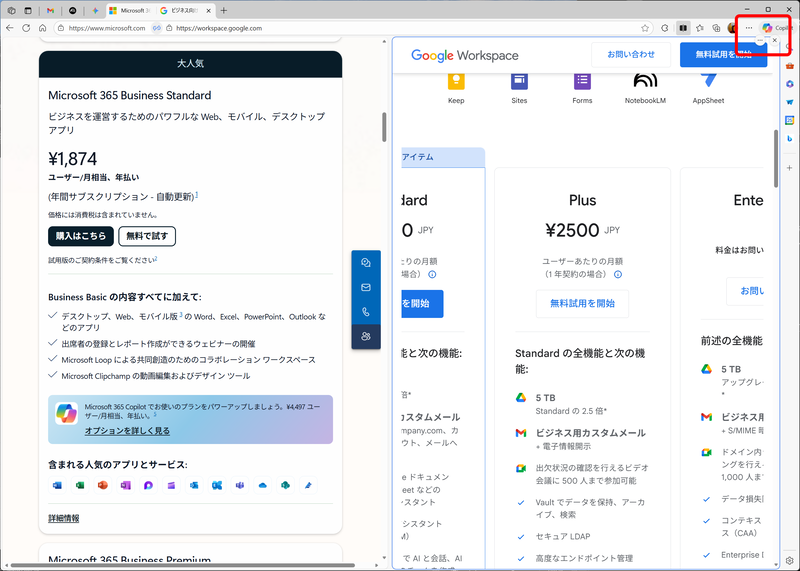Open split pane more options button

click(x=760, y=40)
